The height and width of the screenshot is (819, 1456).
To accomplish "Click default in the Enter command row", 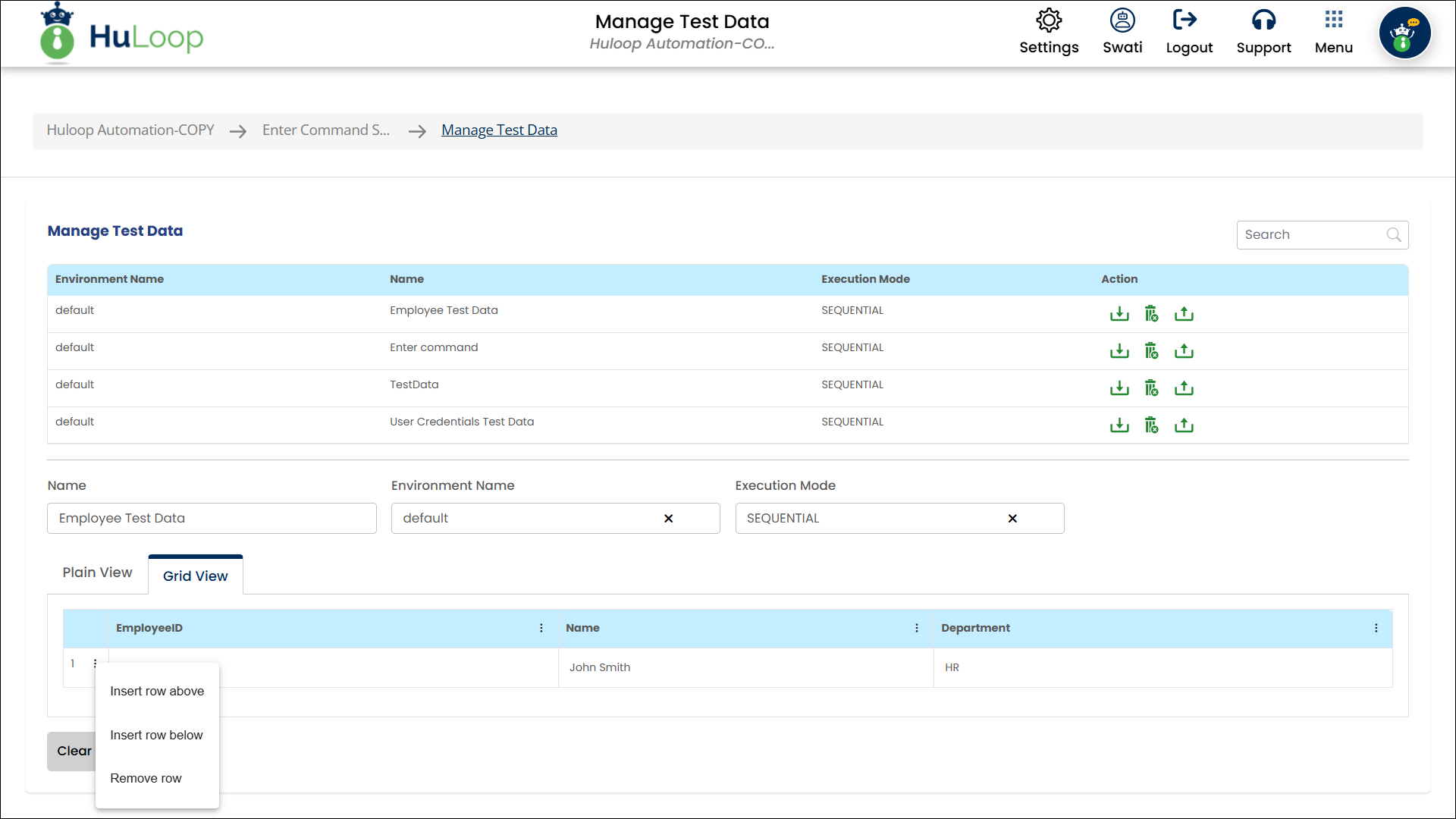I will click(74, 347).
